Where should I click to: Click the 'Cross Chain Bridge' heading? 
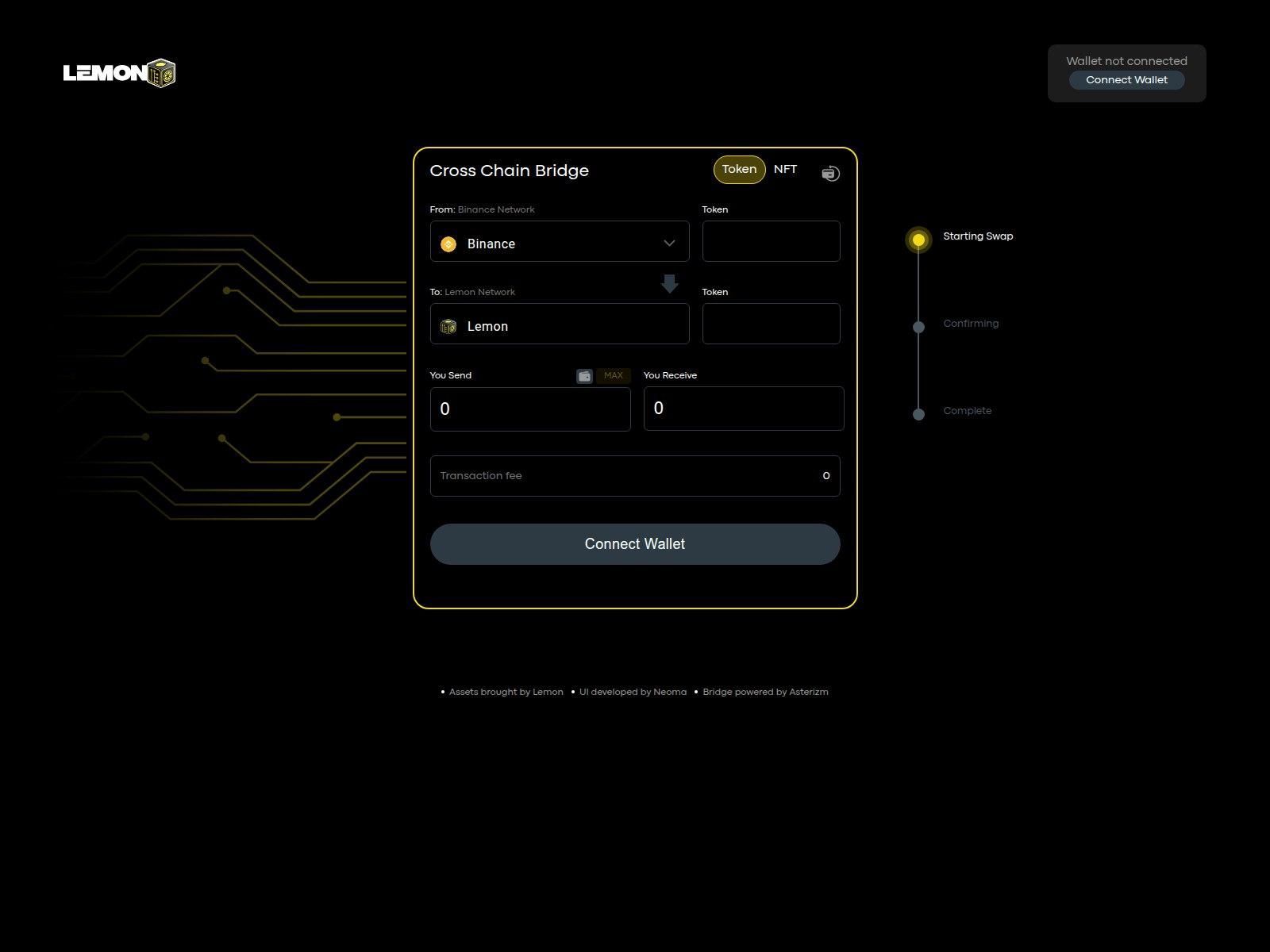pyautogui.click(x=509, y=171)
